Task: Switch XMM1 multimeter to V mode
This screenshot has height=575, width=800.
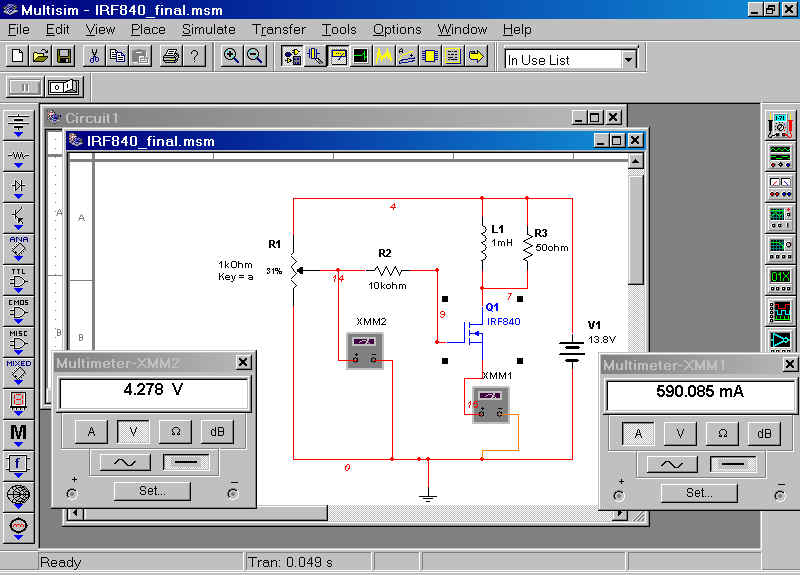Action: click(x=680, y=434)
